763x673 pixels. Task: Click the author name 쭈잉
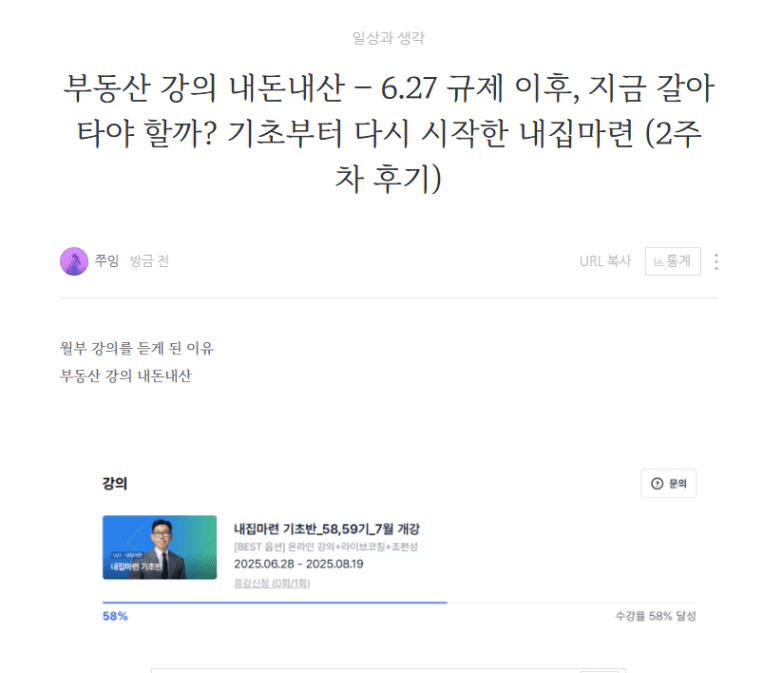[107, 261]
